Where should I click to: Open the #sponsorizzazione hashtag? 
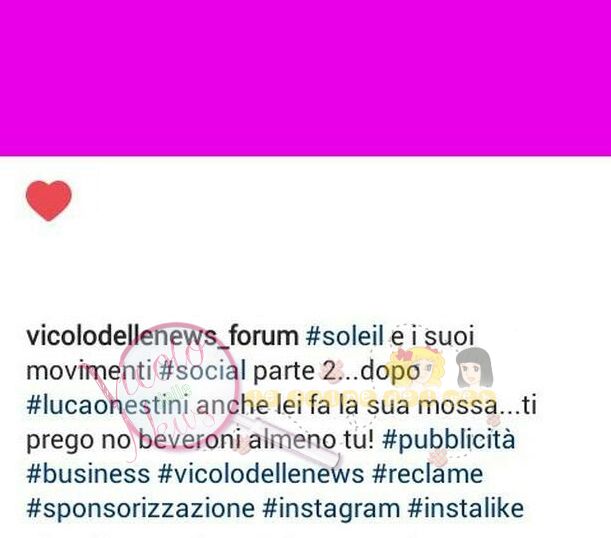140,509
